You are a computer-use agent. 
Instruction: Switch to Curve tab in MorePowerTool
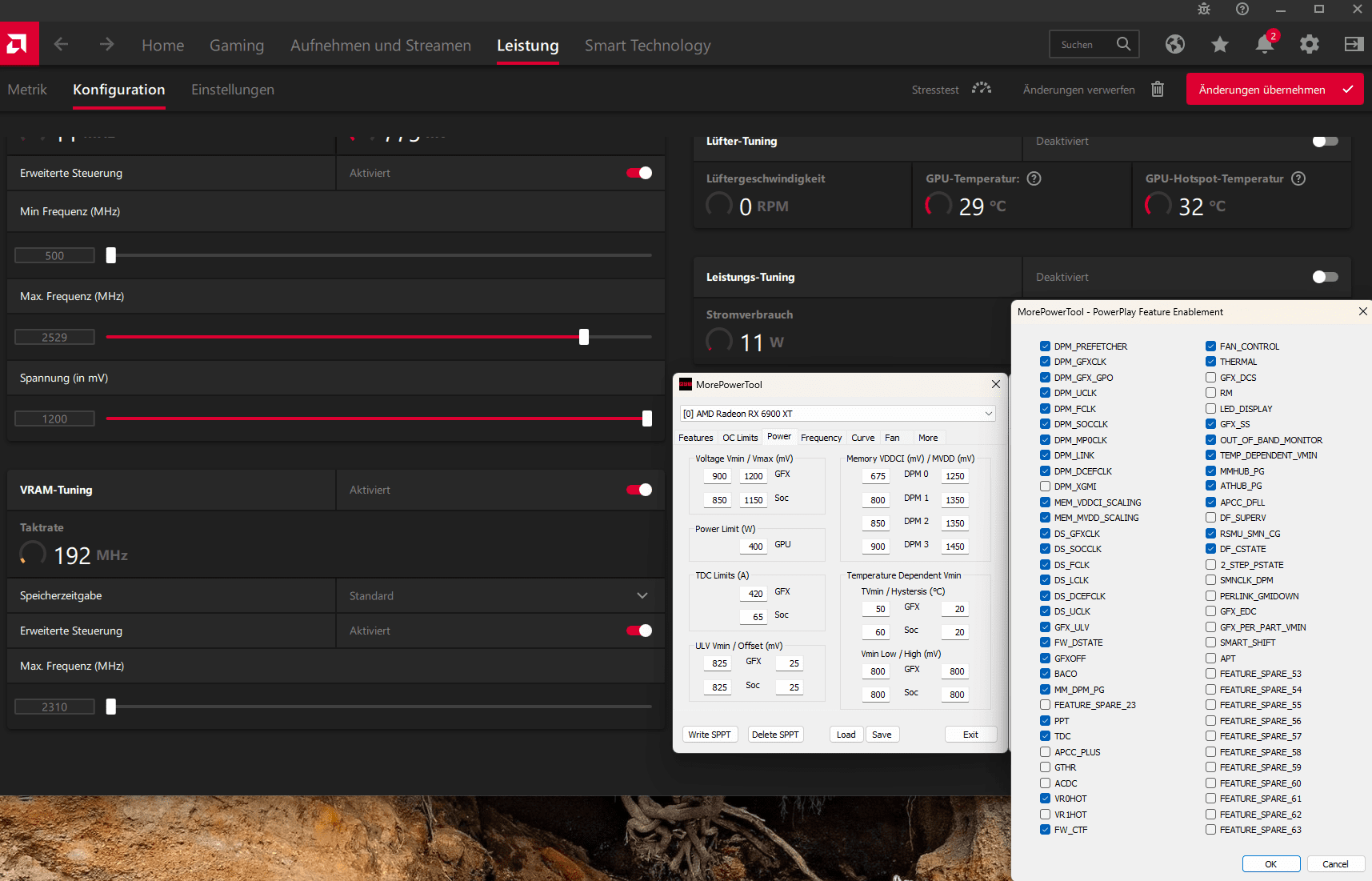pos(862,438)
